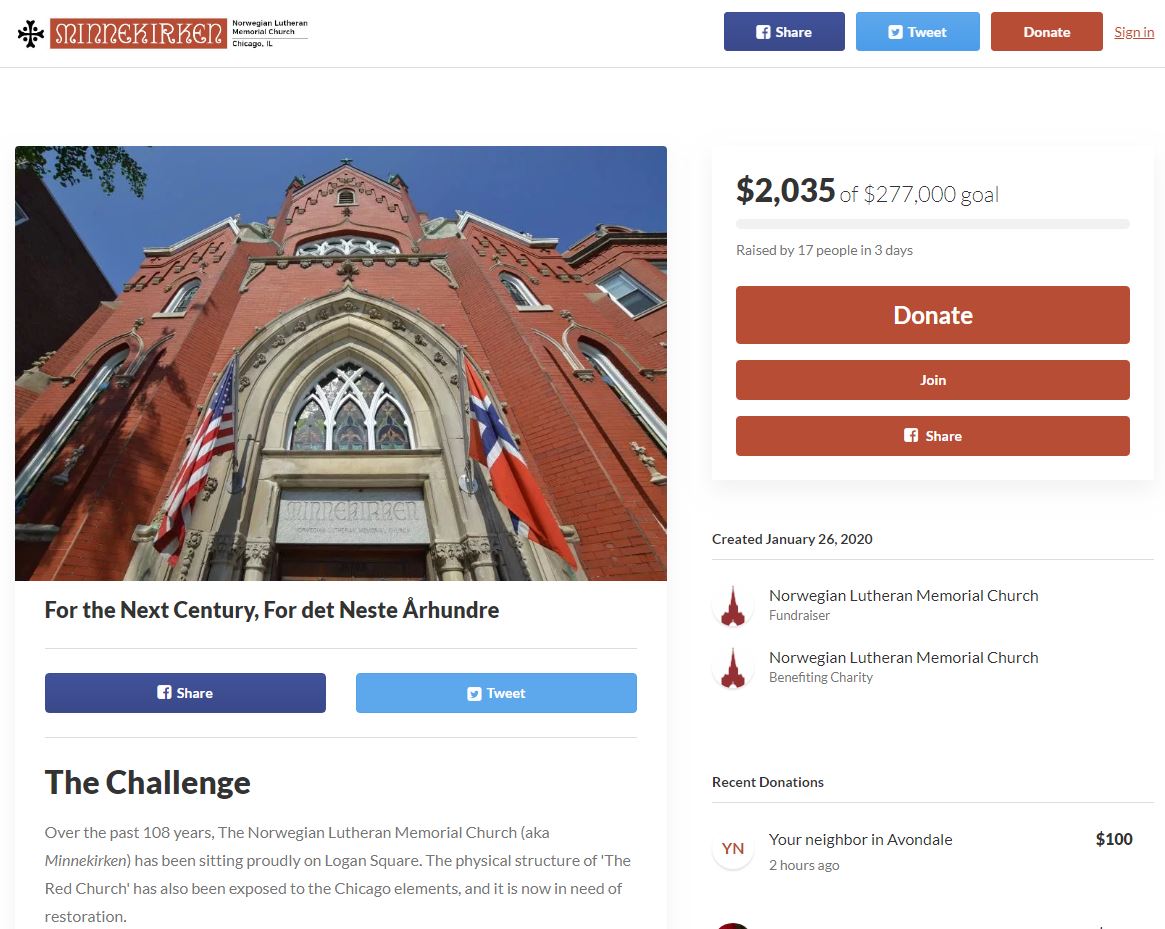Screen dimensions: 1165x929
Task: Click Facebook icon in header Share button
Action: (763, 32)
